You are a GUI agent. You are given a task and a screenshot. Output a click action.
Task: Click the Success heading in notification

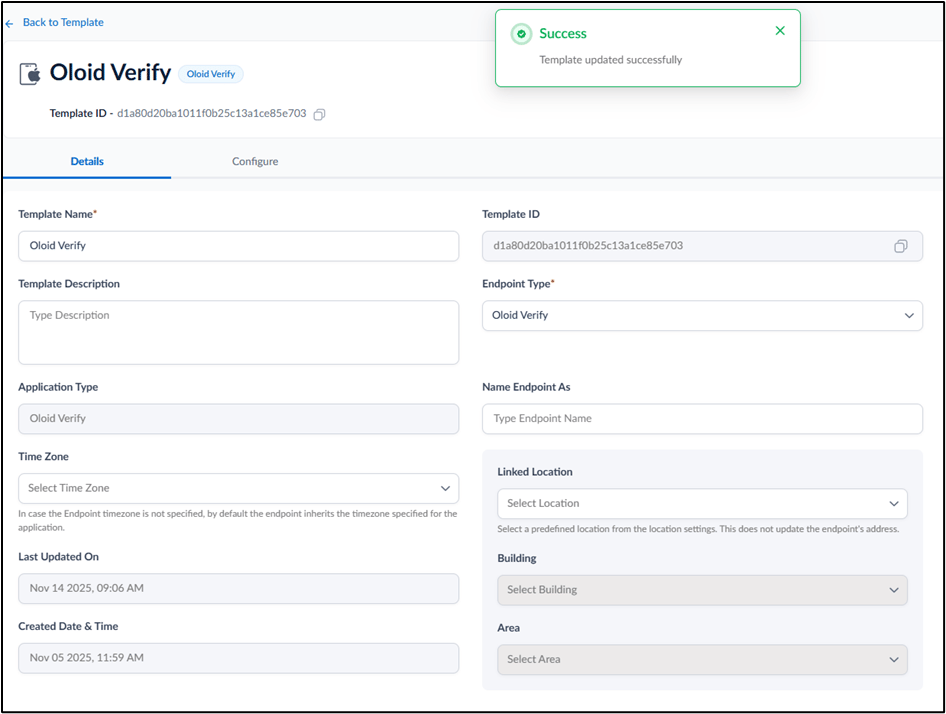563,34
